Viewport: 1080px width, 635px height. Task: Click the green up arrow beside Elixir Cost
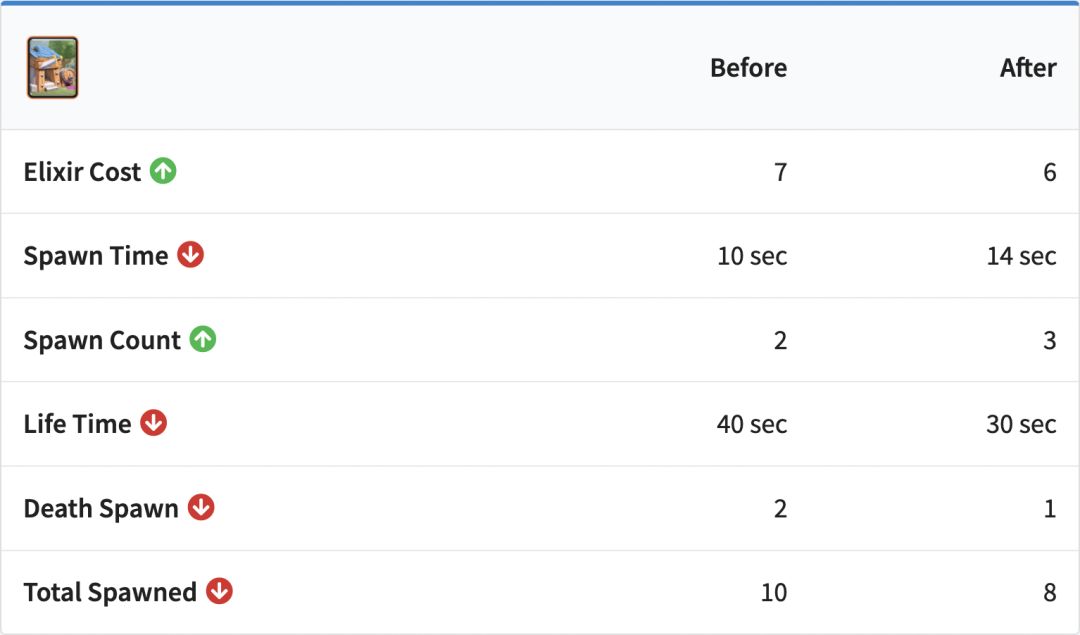pyautogui.click(x=163, y=171)
